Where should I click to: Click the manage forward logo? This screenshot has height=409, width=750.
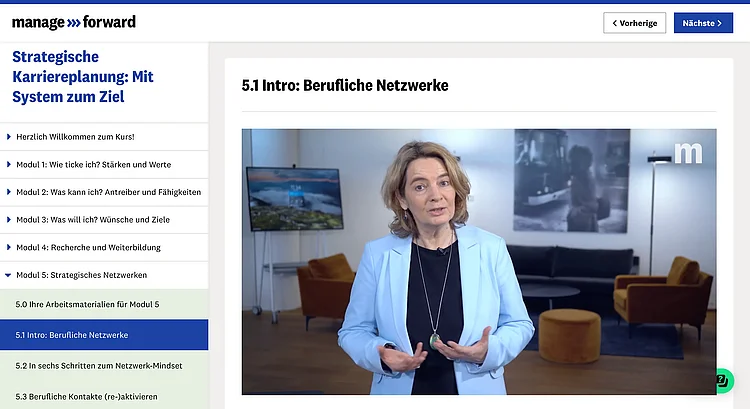point(73,22)
